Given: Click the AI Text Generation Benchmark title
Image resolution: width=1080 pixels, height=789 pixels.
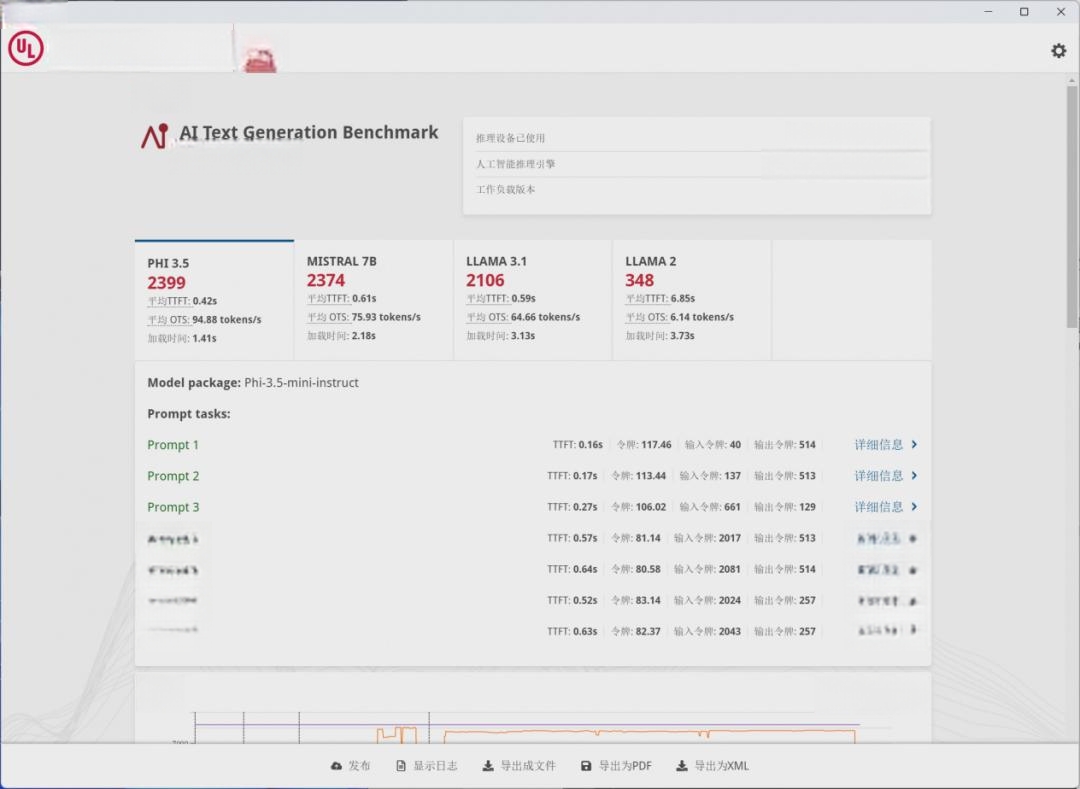Looking at the screenshot, I should click(309, 132).
